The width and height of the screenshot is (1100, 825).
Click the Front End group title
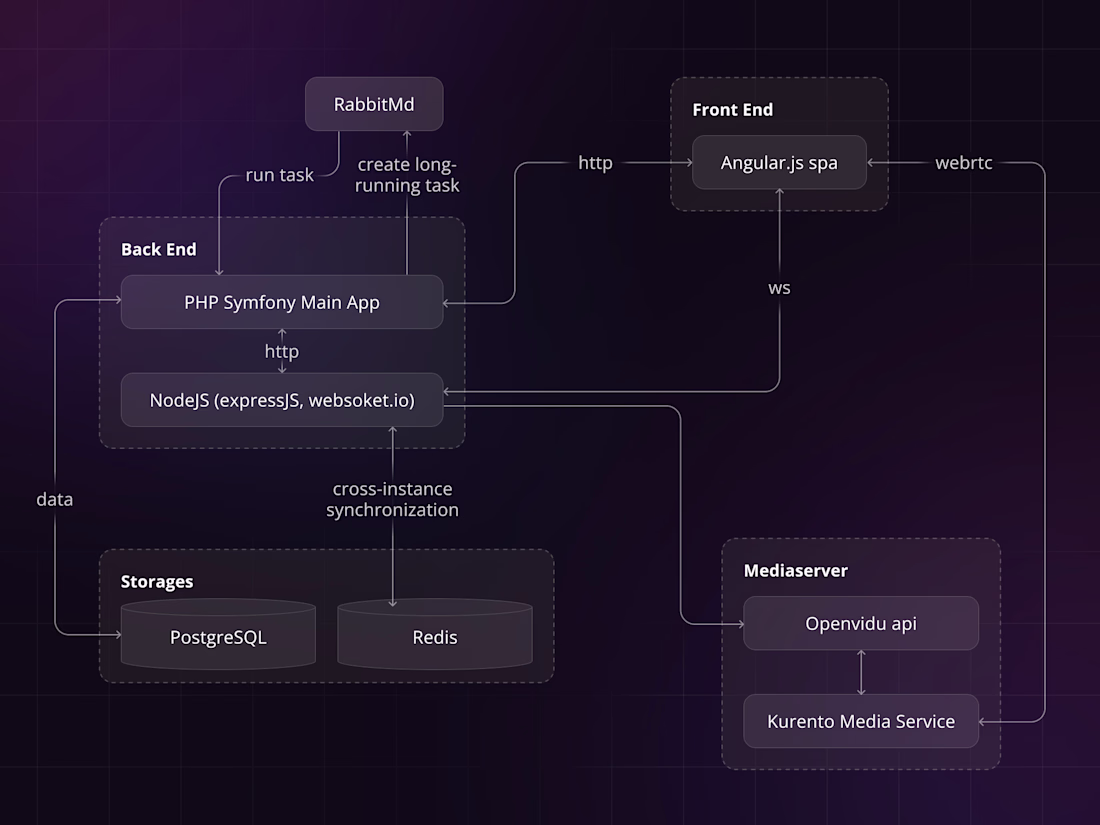coord(732,109)
